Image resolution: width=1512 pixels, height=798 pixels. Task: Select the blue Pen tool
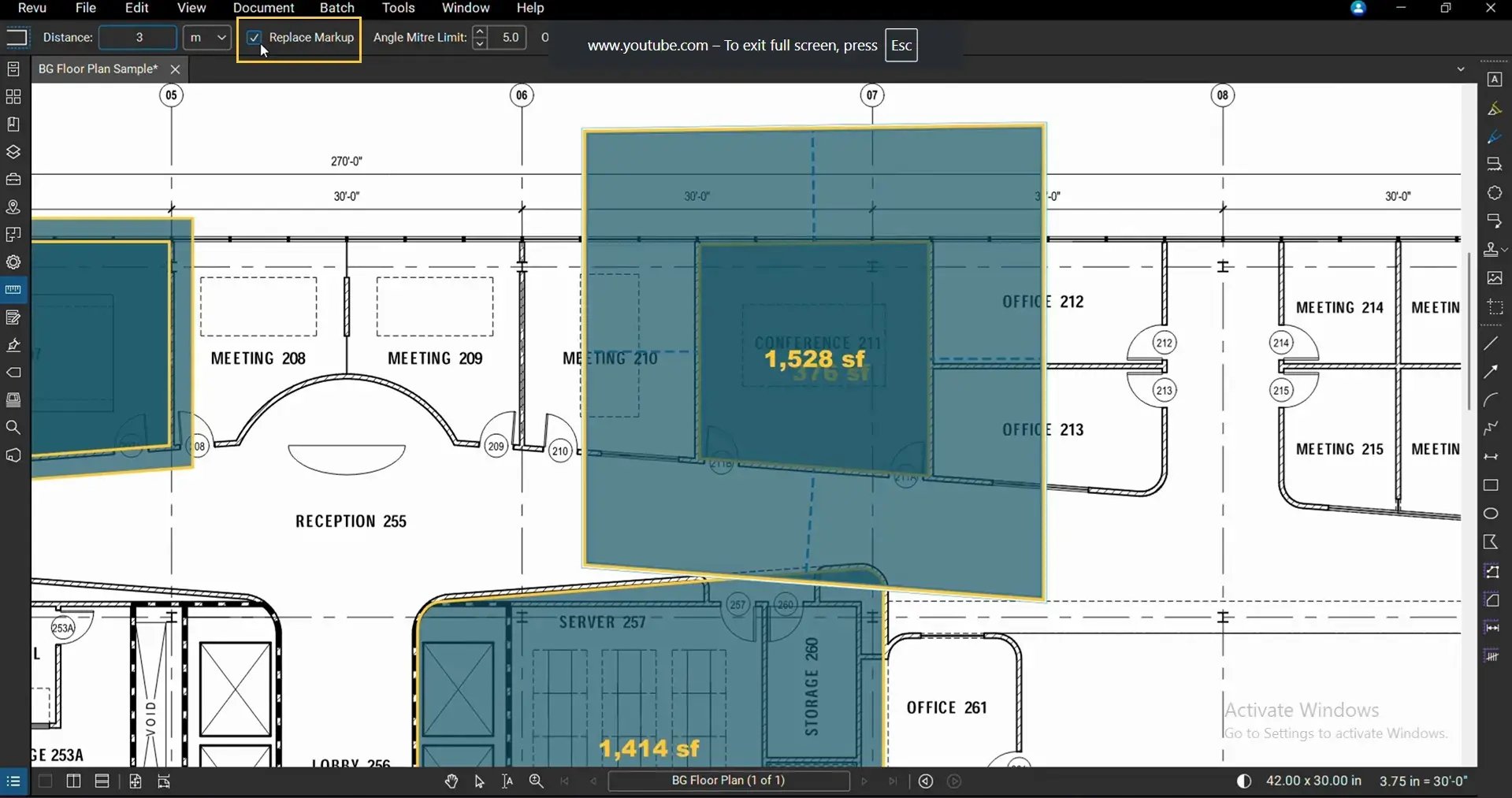coord(1494,137)
